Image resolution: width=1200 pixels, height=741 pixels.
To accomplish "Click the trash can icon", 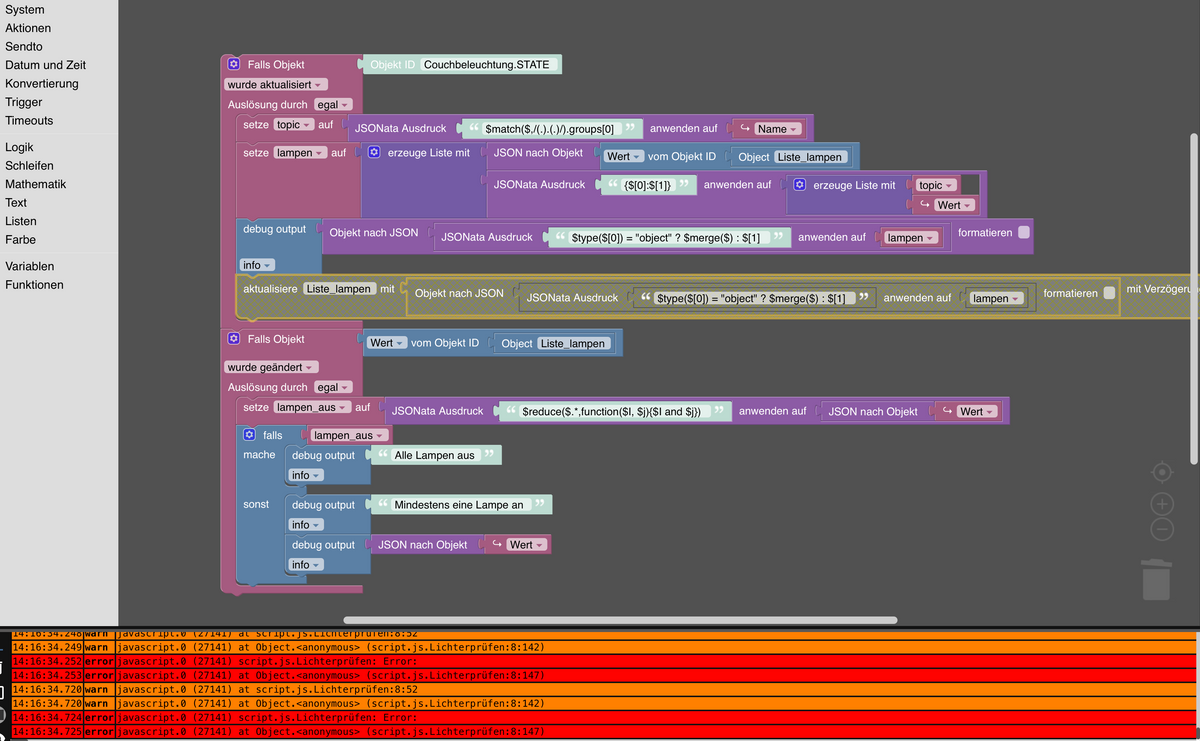I will 1155,579.
